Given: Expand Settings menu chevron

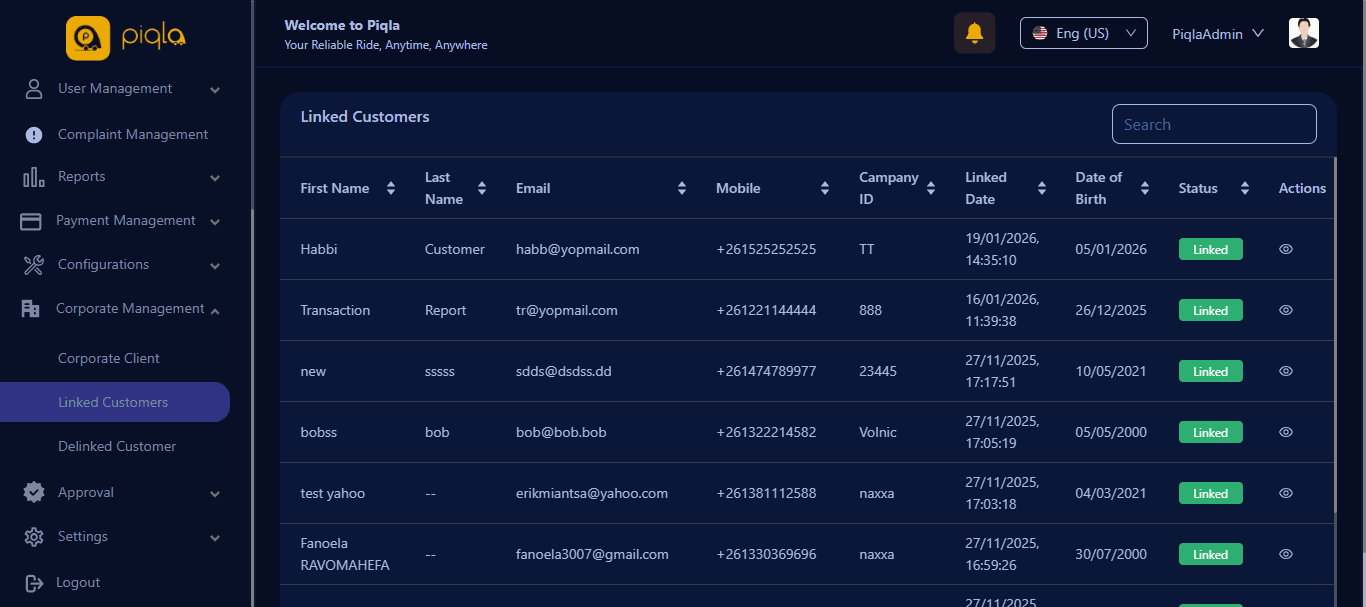Looking at the screenshot, I should pos(215,538).
